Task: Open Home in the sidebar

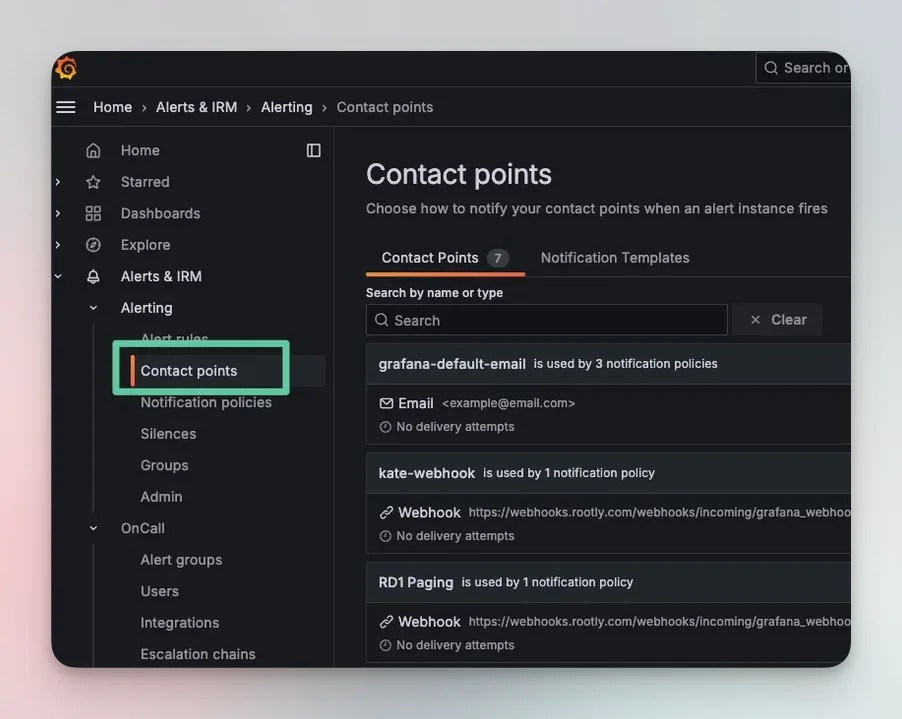Action: tap(140, 151)
